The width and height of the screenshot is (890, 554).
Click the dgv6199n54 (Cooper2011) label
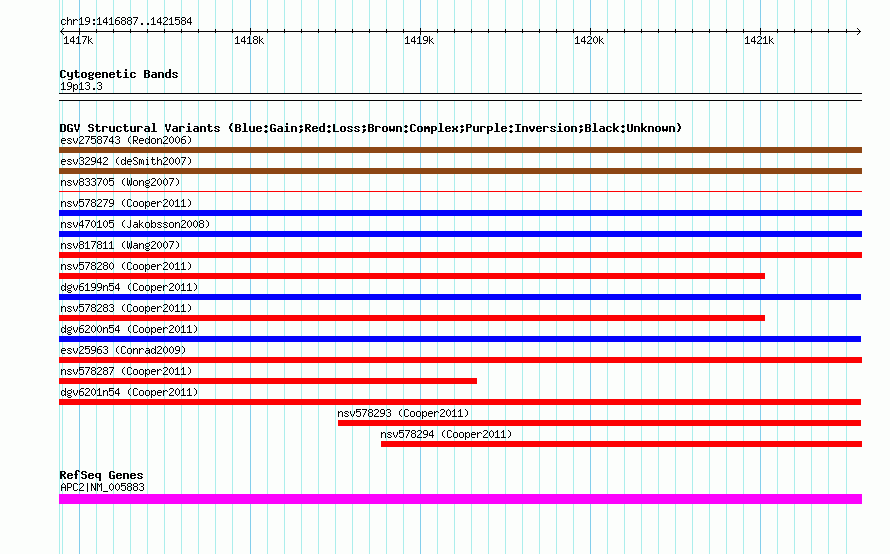pos(129,287)
